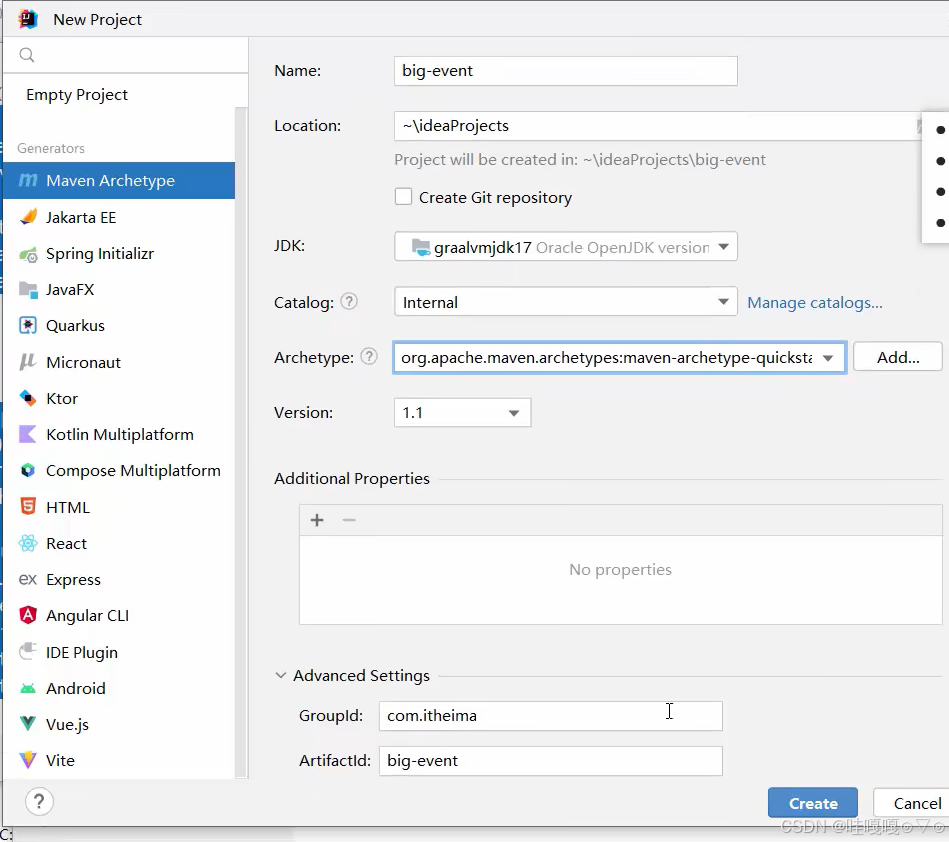Select the Kotlin Multiplatform generator
949x842 pixels.
click(119, 434)
